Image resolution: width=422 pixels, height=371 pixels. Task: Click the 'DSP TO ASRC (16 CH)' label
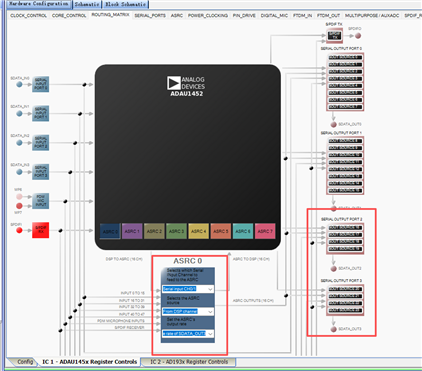124,259
